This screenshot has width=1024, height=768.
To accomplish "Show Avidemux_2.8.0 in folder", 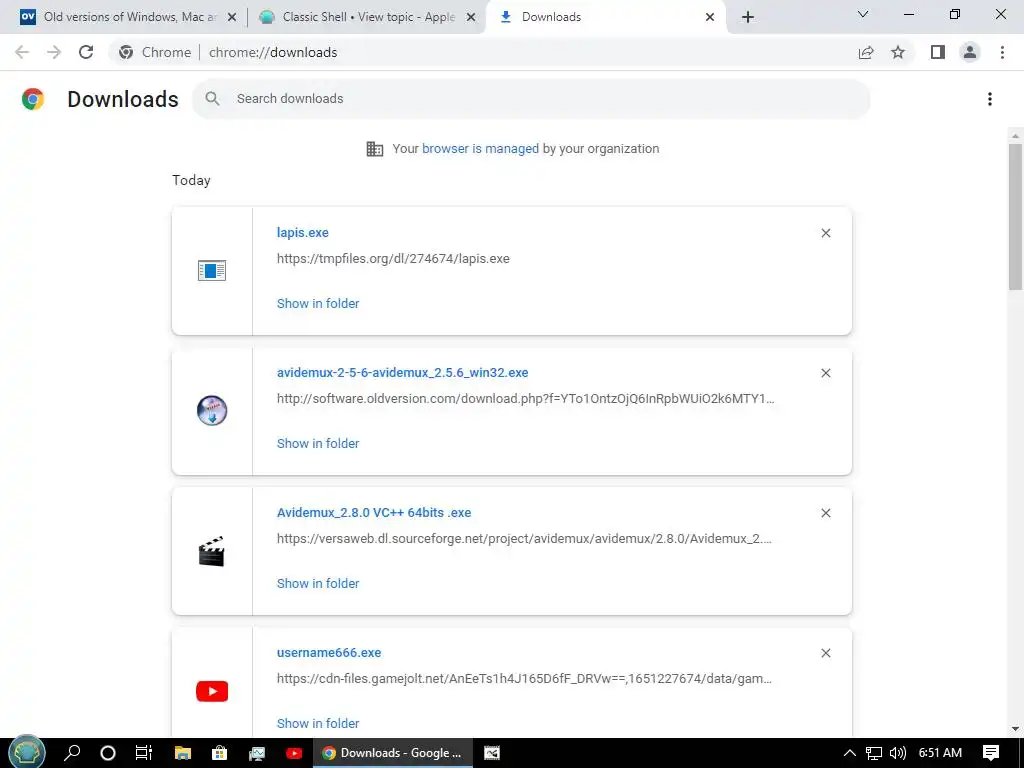I will [x=318, y=583].
